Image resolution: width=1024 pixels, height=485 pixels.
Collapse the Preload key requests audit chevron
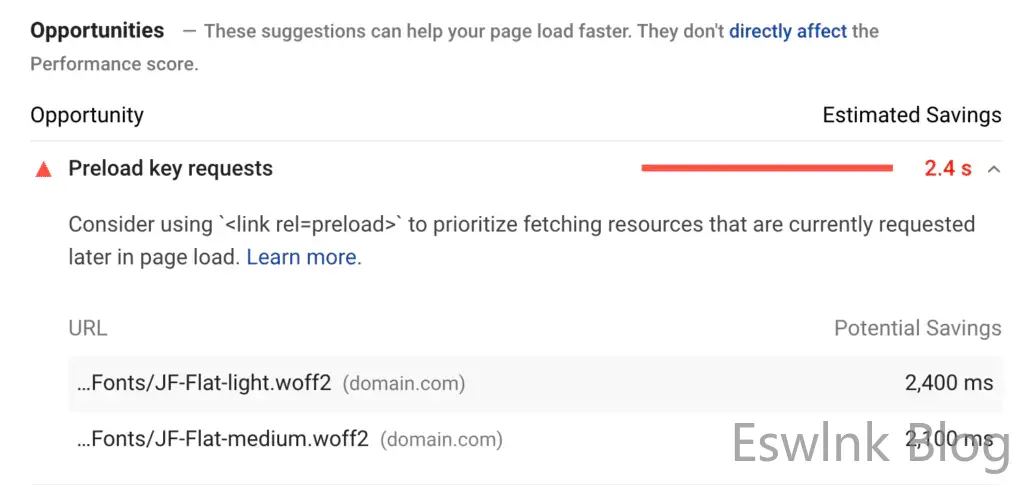(x=993, y=169)
